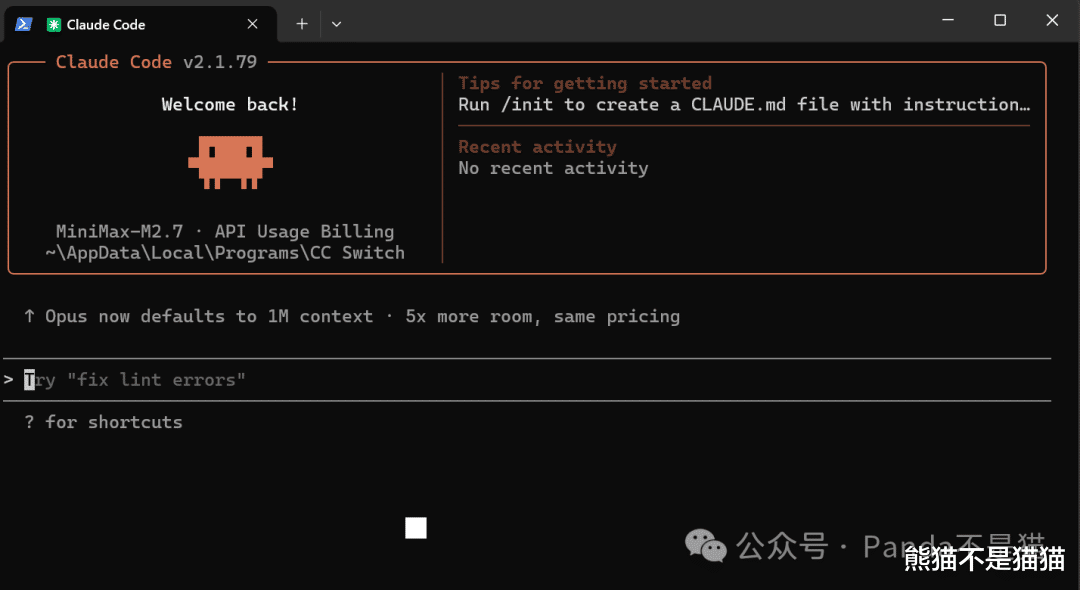Click the "Run /init" tip line
The width and height of the screenshot is (1080, 590).
pyautogui.click(x=743, y=105)
